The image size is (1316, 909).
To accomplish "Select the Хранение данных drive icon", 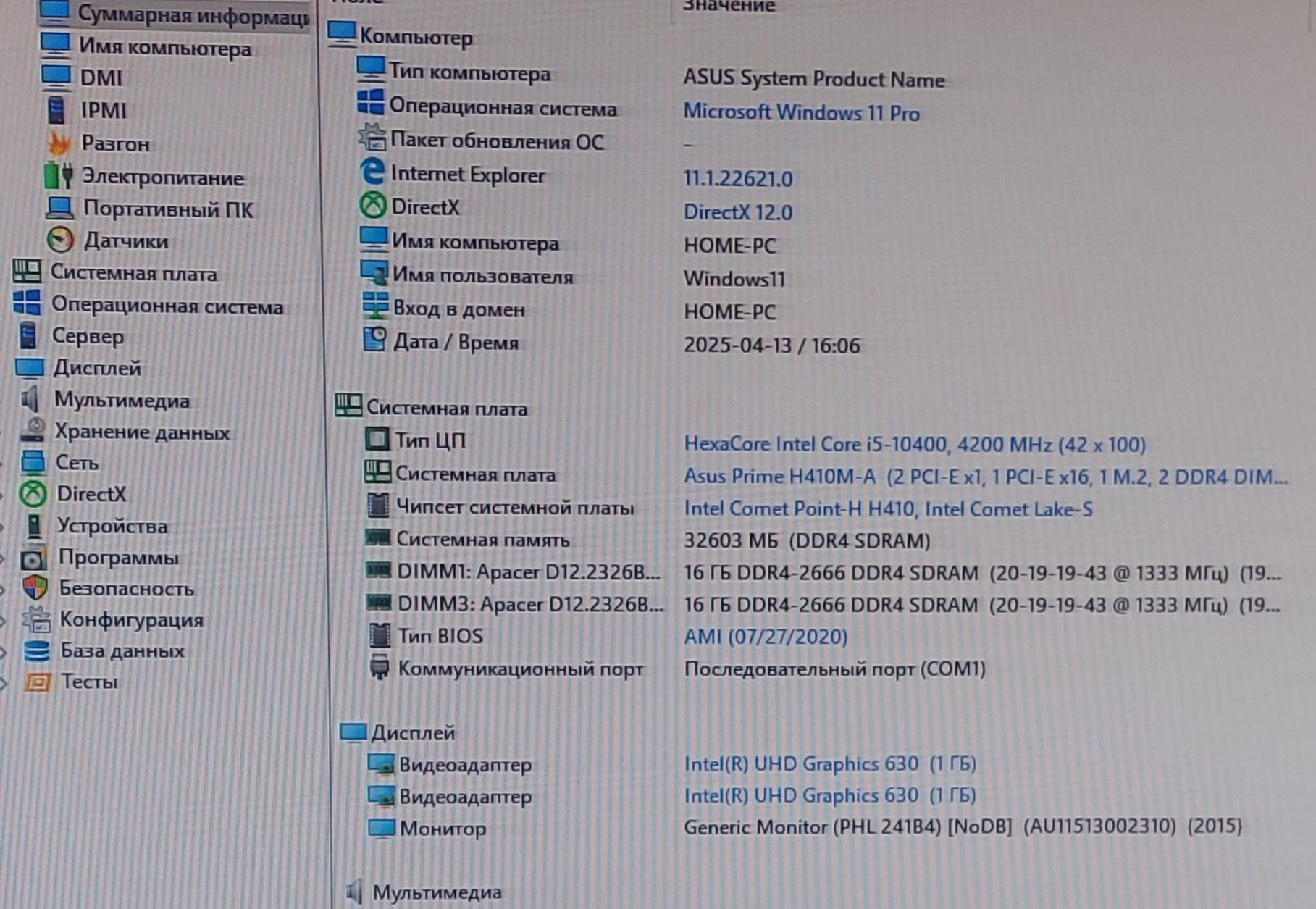I will tap(33, 431).
